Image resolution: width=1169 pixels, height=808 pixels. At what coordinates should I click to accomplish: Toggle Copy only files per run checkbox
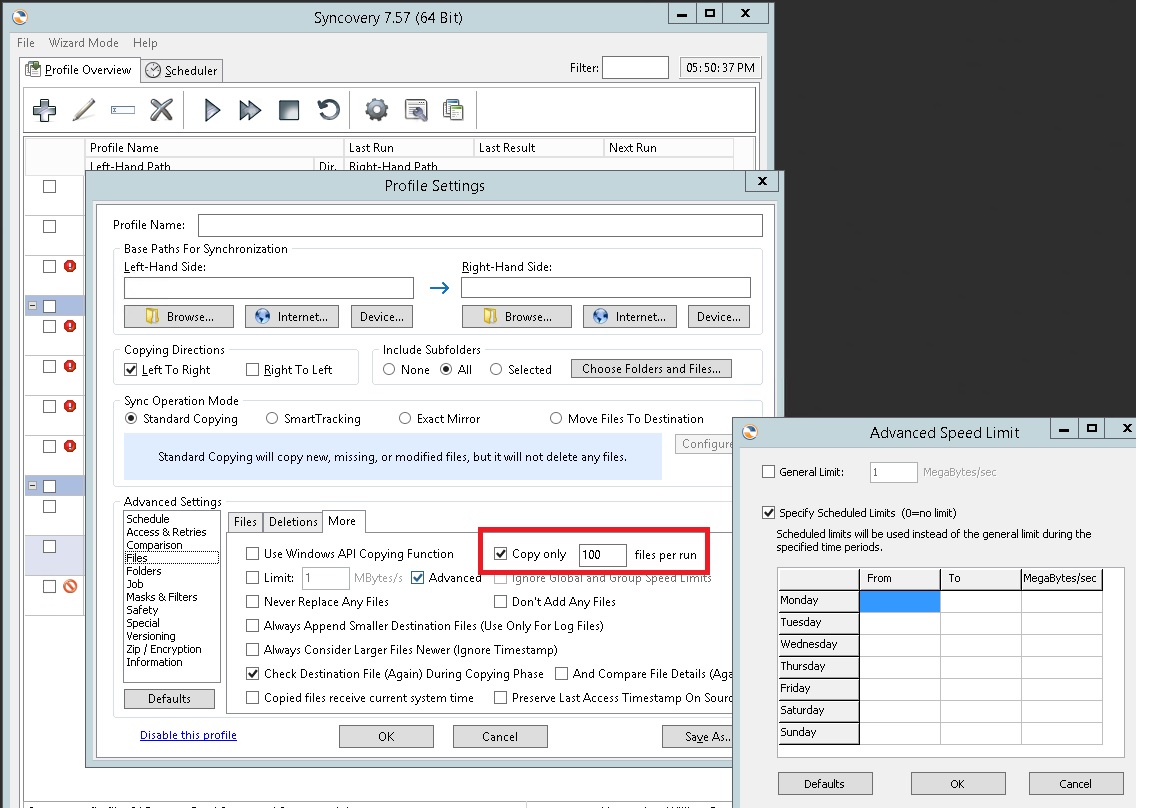(x=501, y=554)
